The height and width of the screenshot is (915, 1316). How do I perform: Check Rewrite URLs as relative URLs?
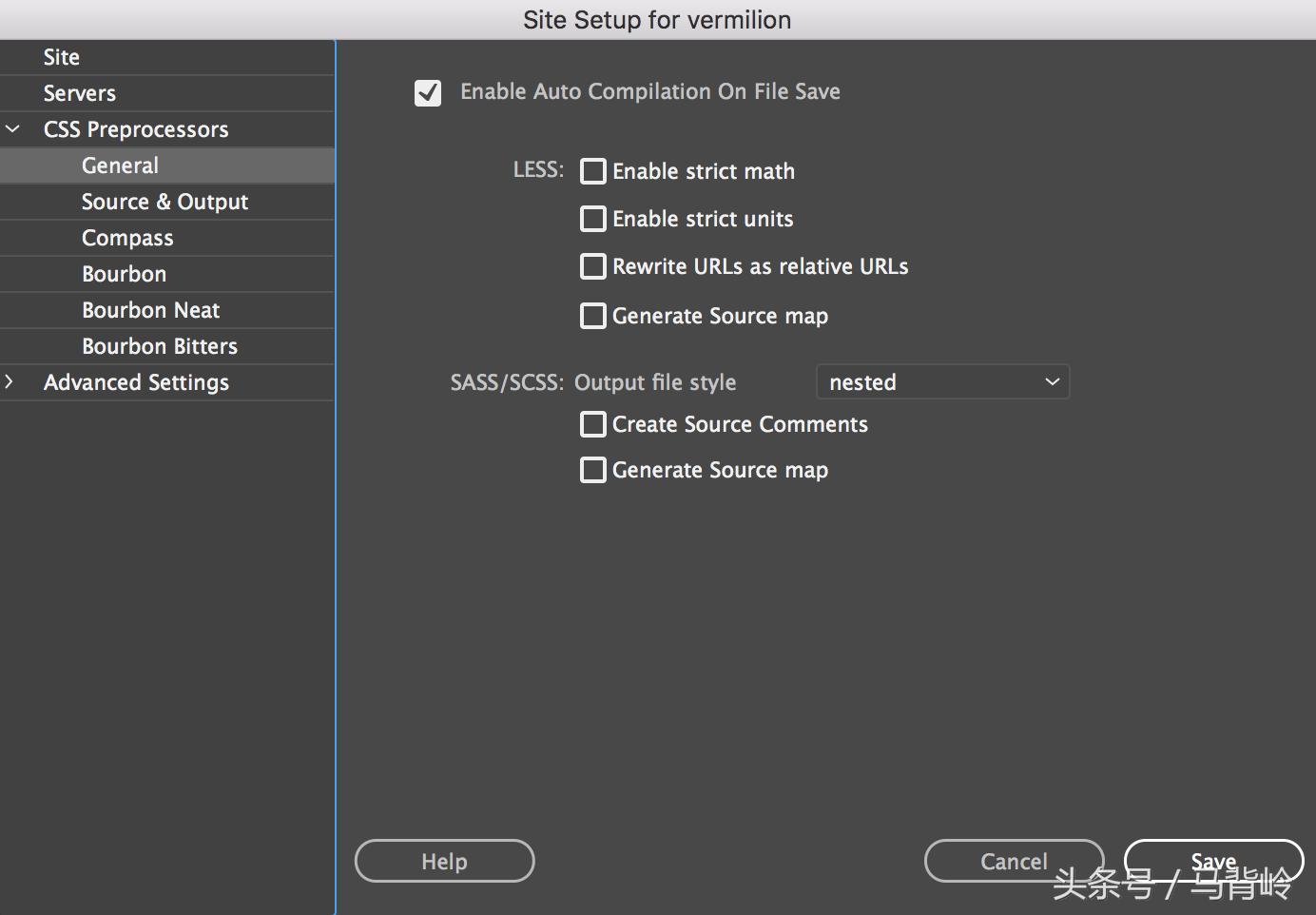[592, 266]
